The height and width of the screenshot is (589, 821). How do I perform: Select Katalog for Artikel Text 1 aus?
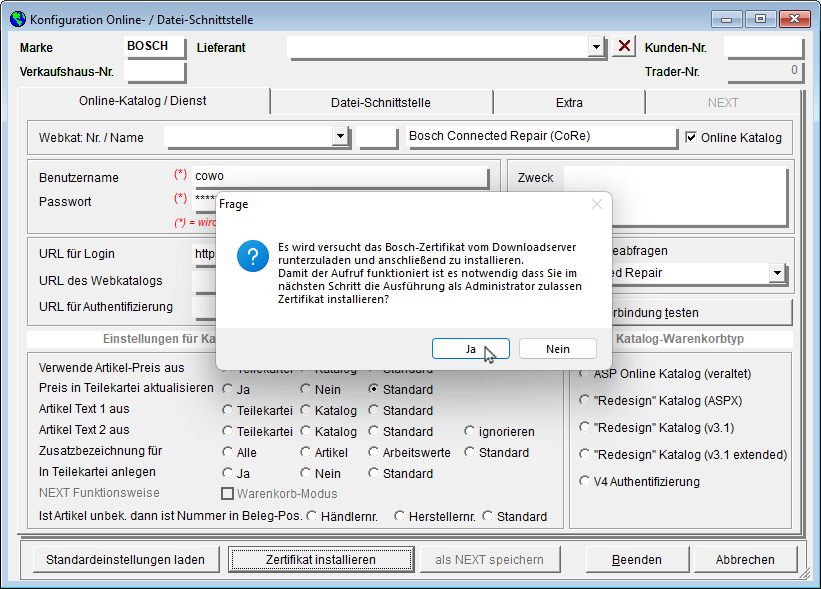(306, 410)
